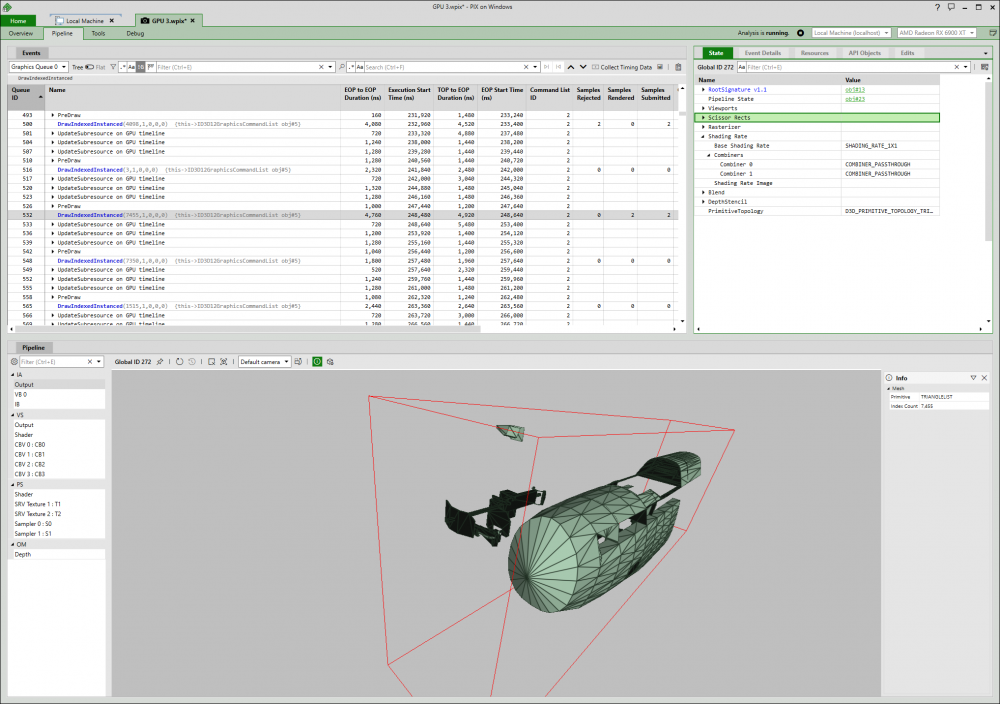Toggle the Tree/Flat view switch
The height and width of the screenshot is (704, 1000).
tap(89, 67)
